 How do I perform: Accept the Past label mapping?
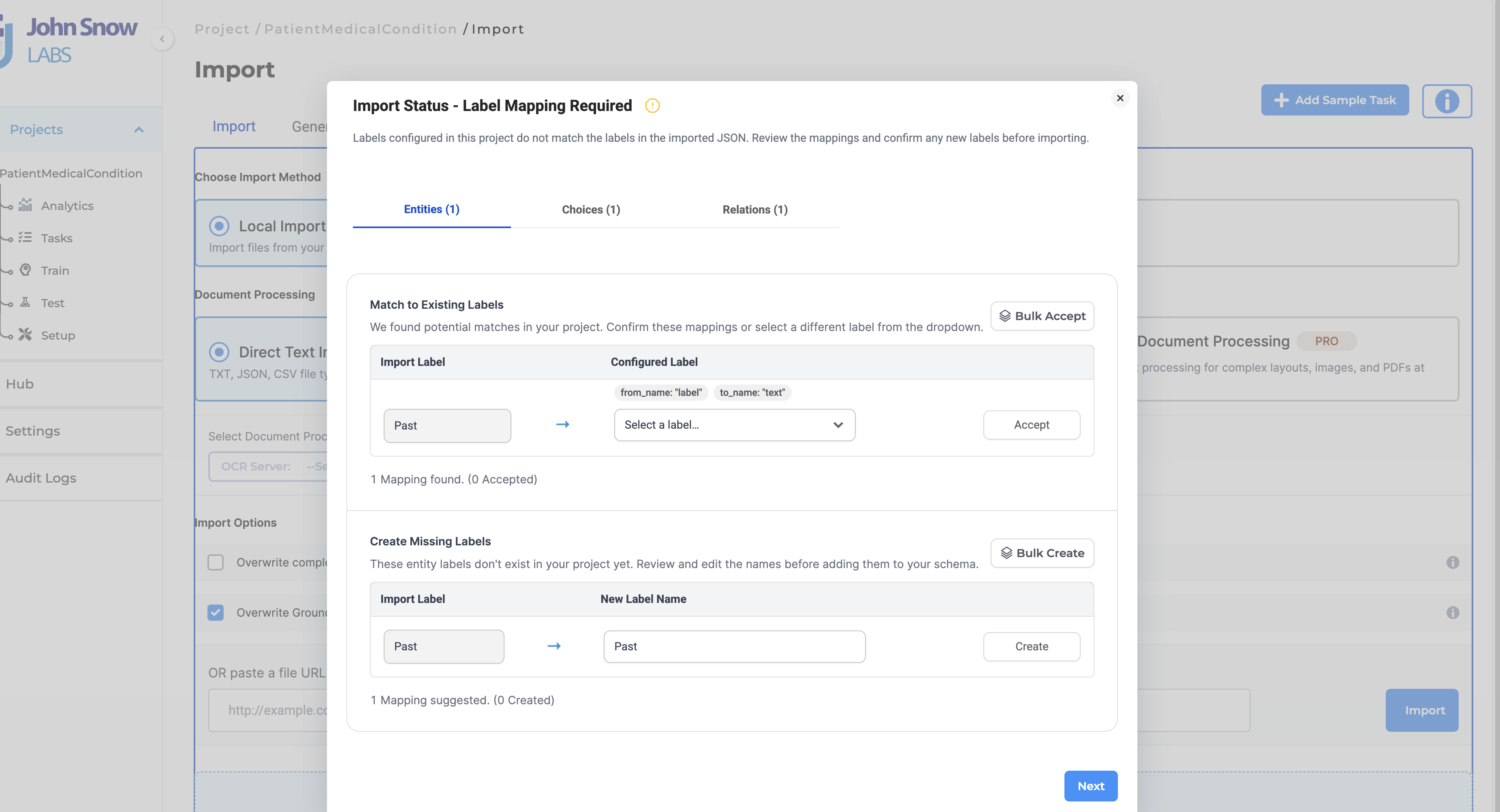[1031, 425]
